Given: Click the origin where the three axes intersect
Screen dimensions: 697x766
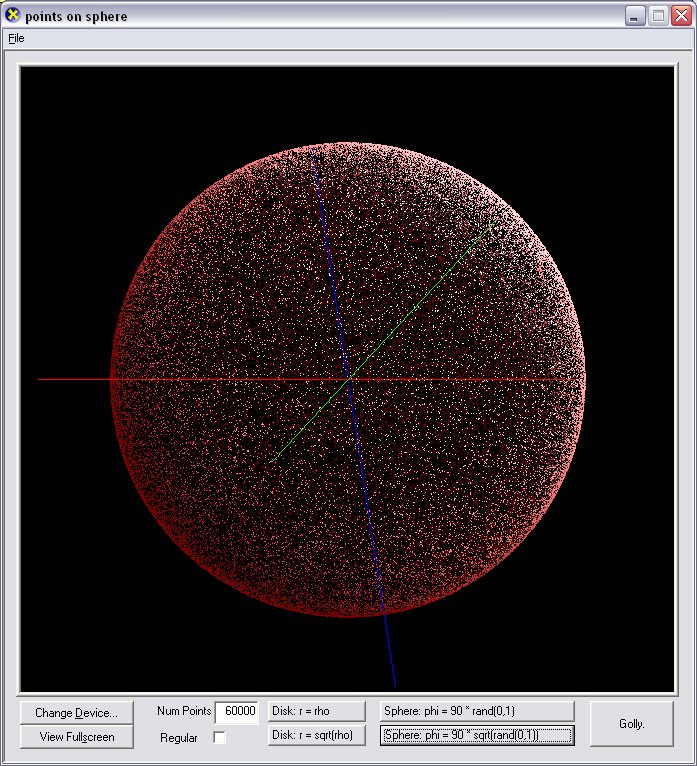Looking at the screenshot, I should tap(349, 379).
